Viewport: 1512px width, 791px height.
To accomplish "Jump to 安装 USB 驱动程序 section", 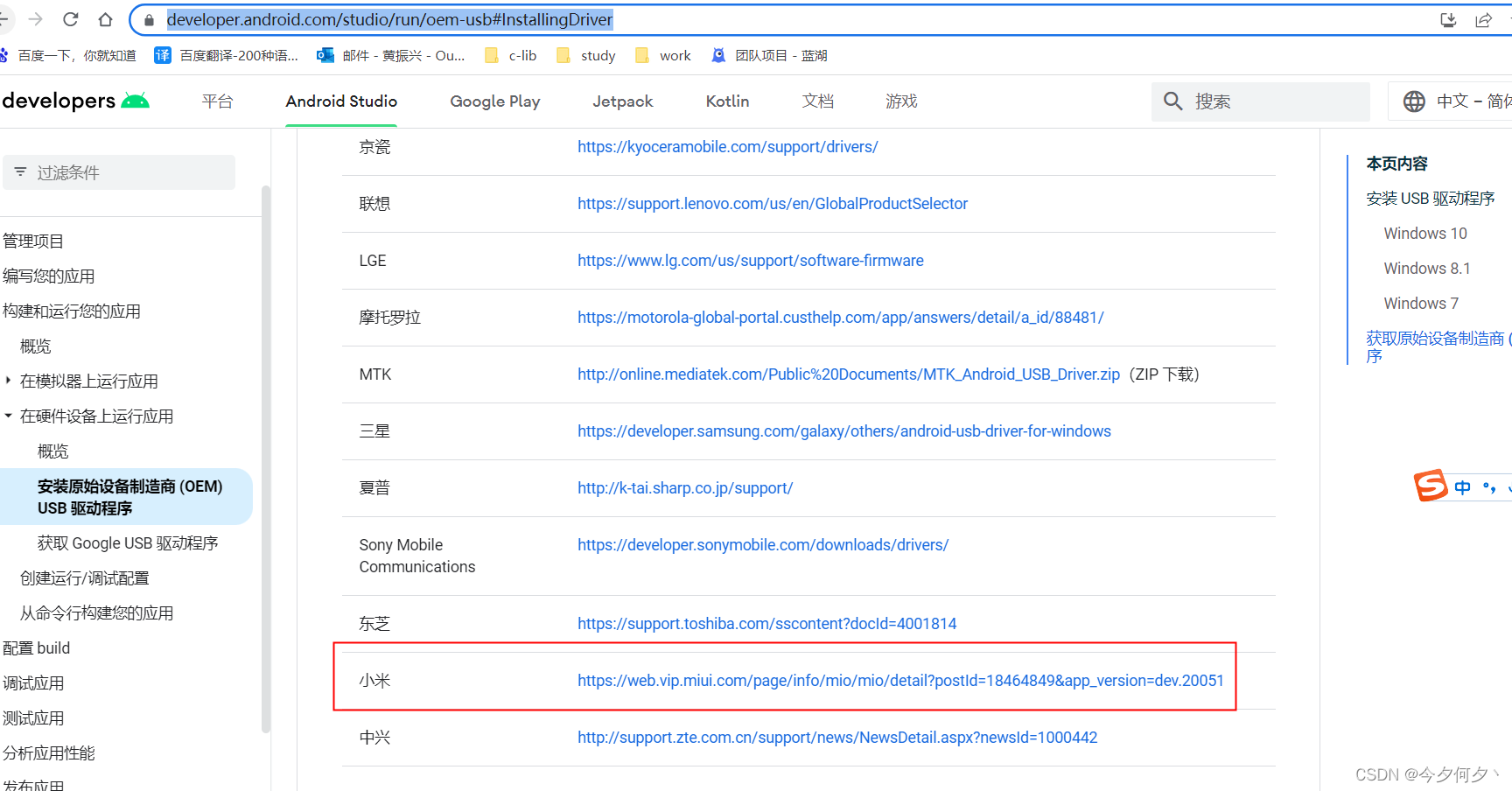I will [1430, 199].
